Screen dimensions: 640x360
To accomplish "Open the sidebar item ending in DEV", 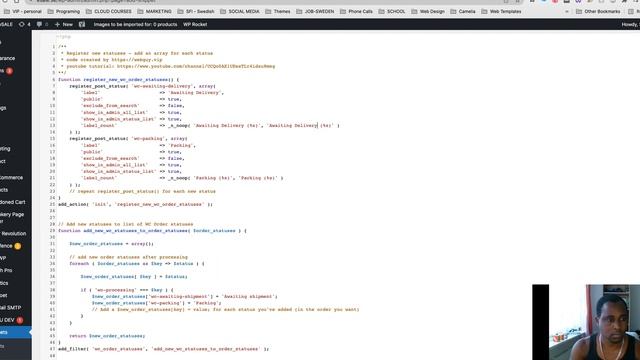I will [11, 320].
